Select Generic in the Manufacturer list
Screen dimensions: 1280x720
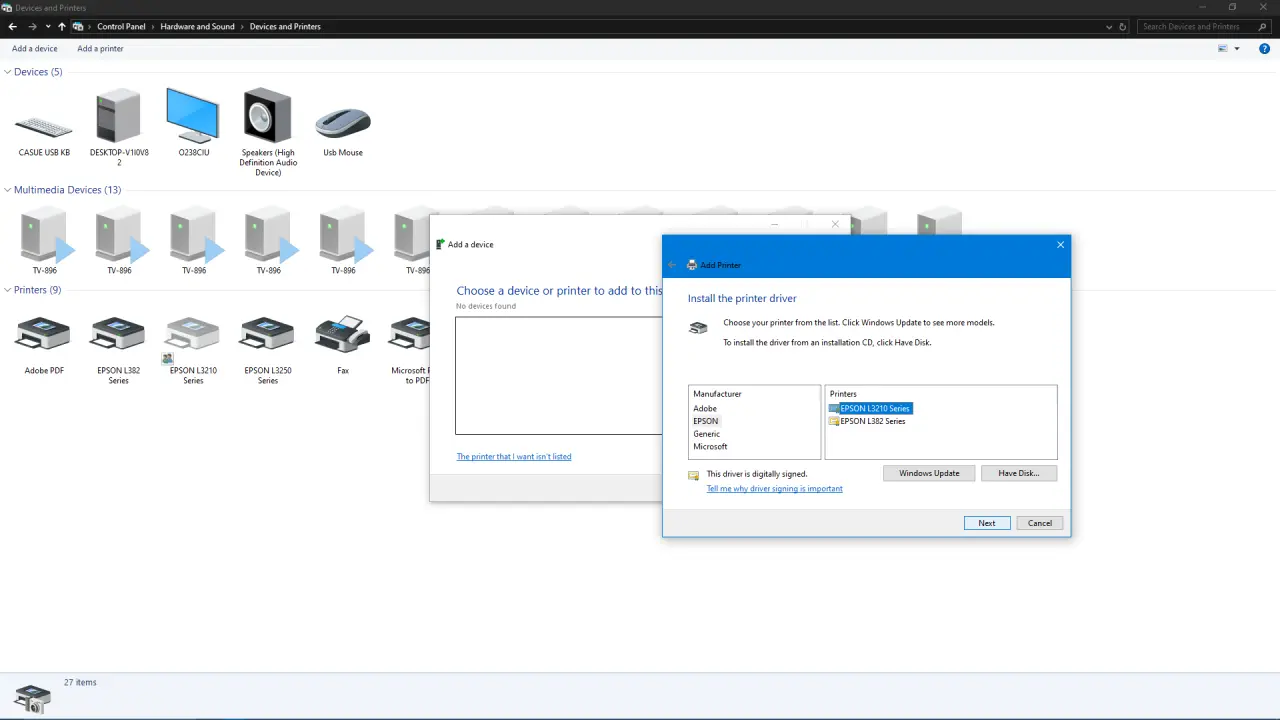tap(707, 434)
